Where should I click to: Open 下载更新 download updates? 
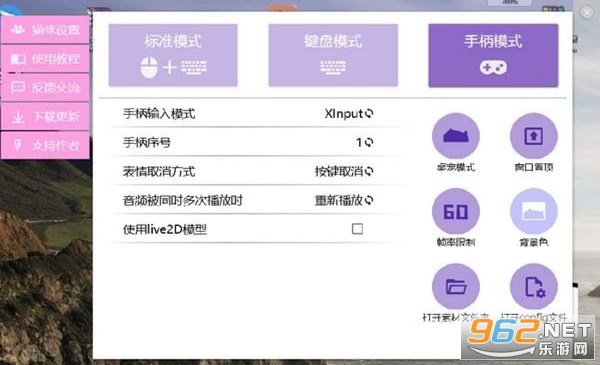45,116
